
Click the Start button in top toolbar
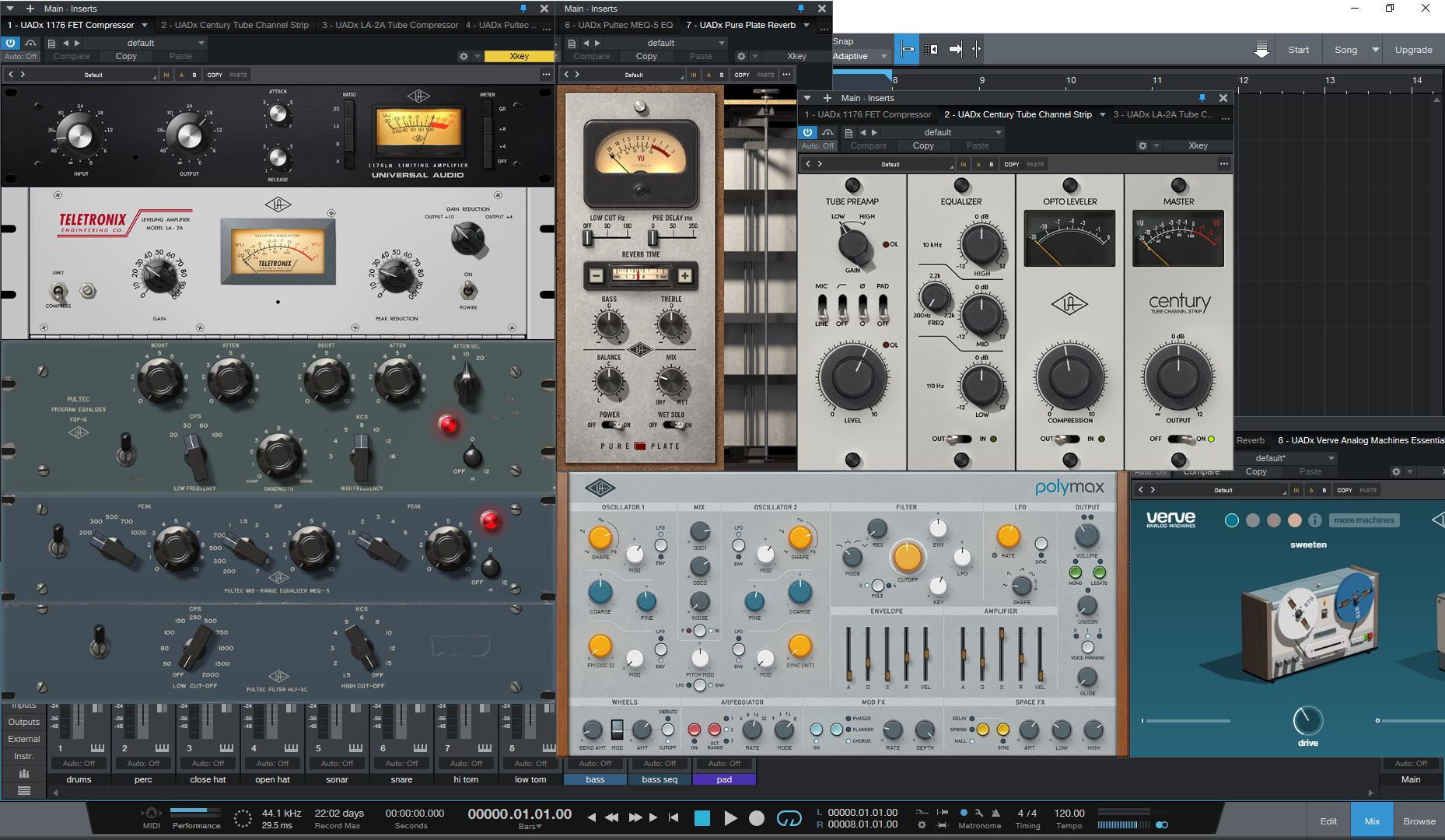tap(1299, 50)
